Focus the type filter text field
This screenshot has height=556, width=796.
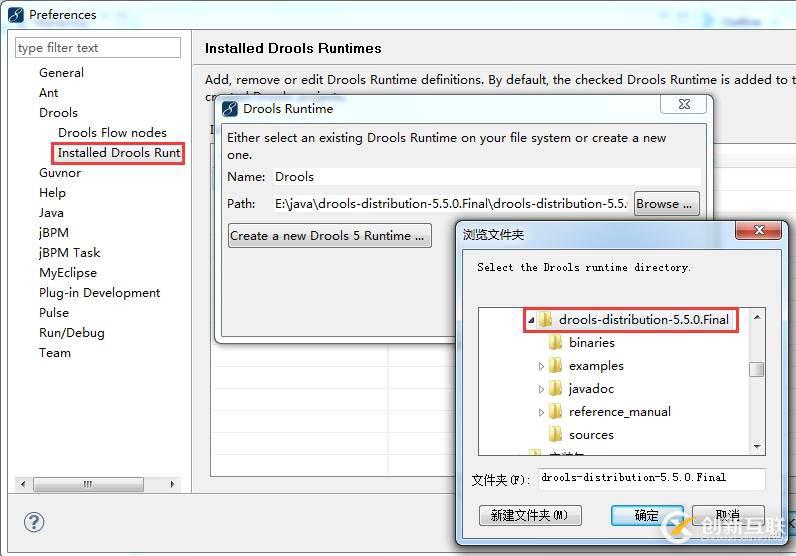98,48
